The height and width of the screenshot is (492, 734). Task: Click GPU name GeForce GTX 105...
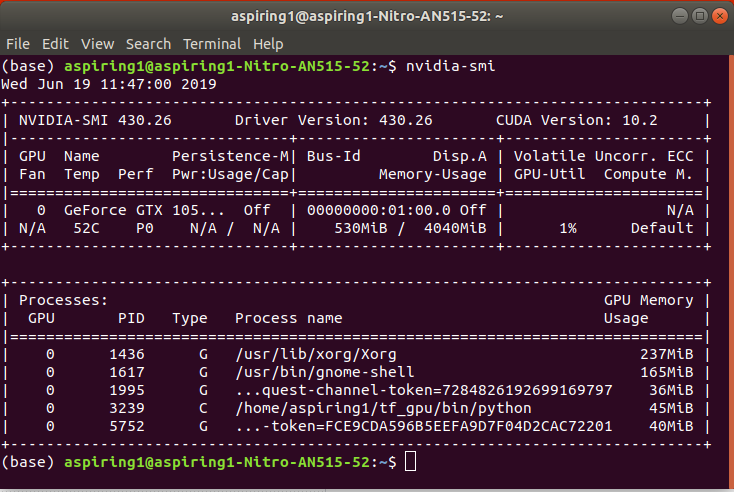click(x=144, y=210)
